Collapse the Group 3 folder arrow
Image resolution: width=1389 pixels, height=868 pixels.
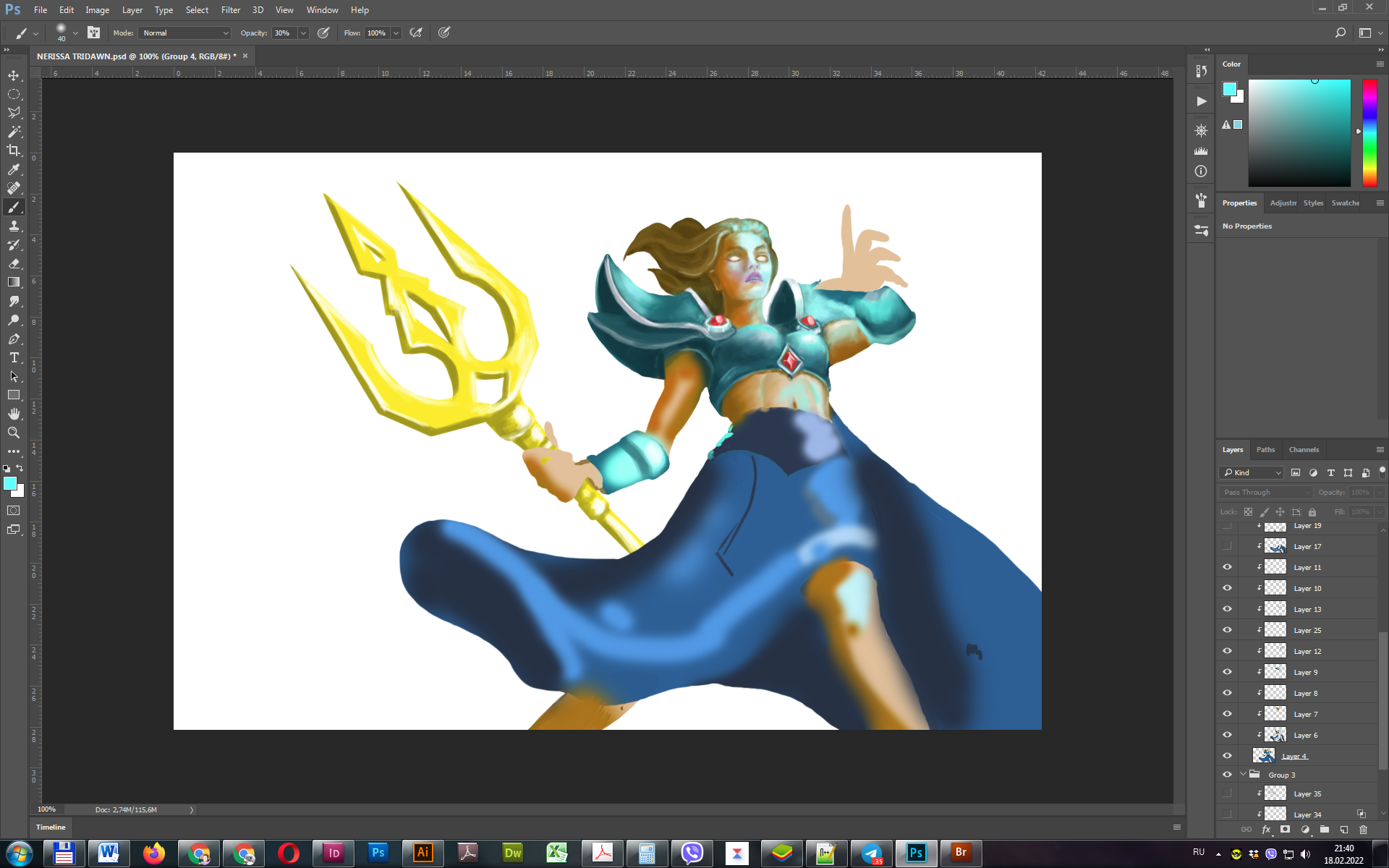coord(1243,775)
